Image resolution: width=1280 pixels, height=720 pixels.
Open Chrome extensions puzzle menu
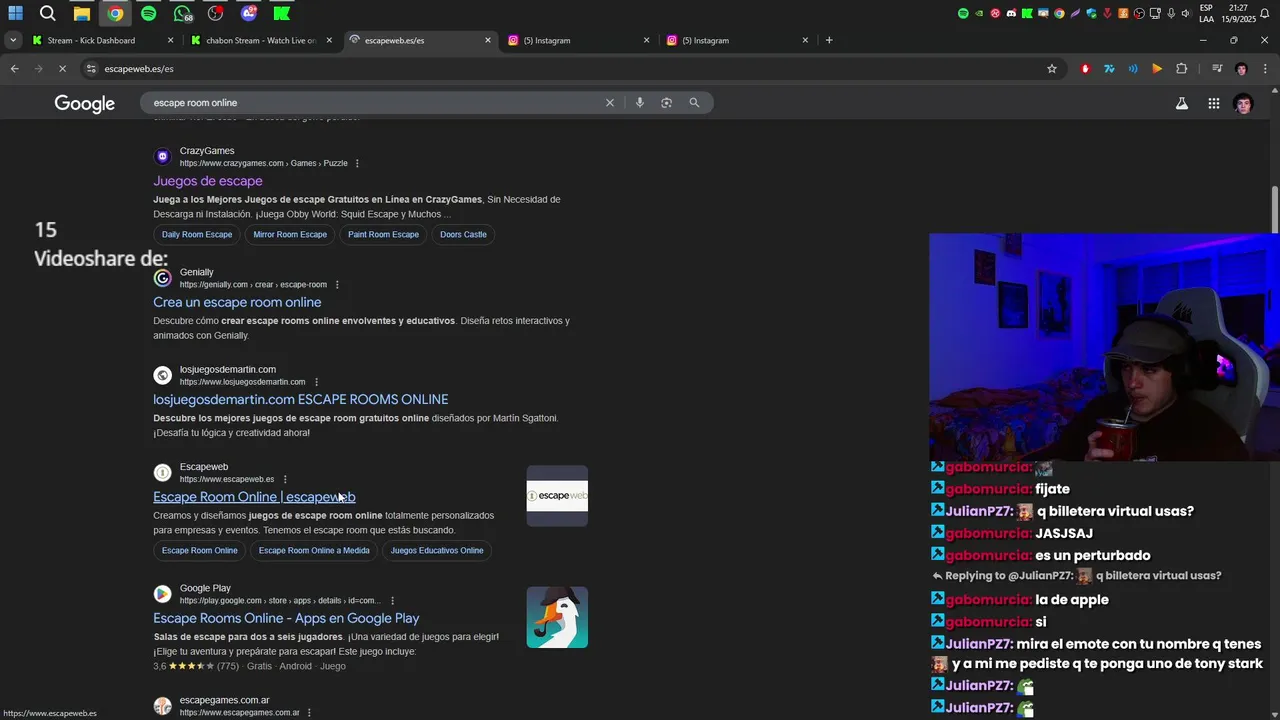(1181, 69)
